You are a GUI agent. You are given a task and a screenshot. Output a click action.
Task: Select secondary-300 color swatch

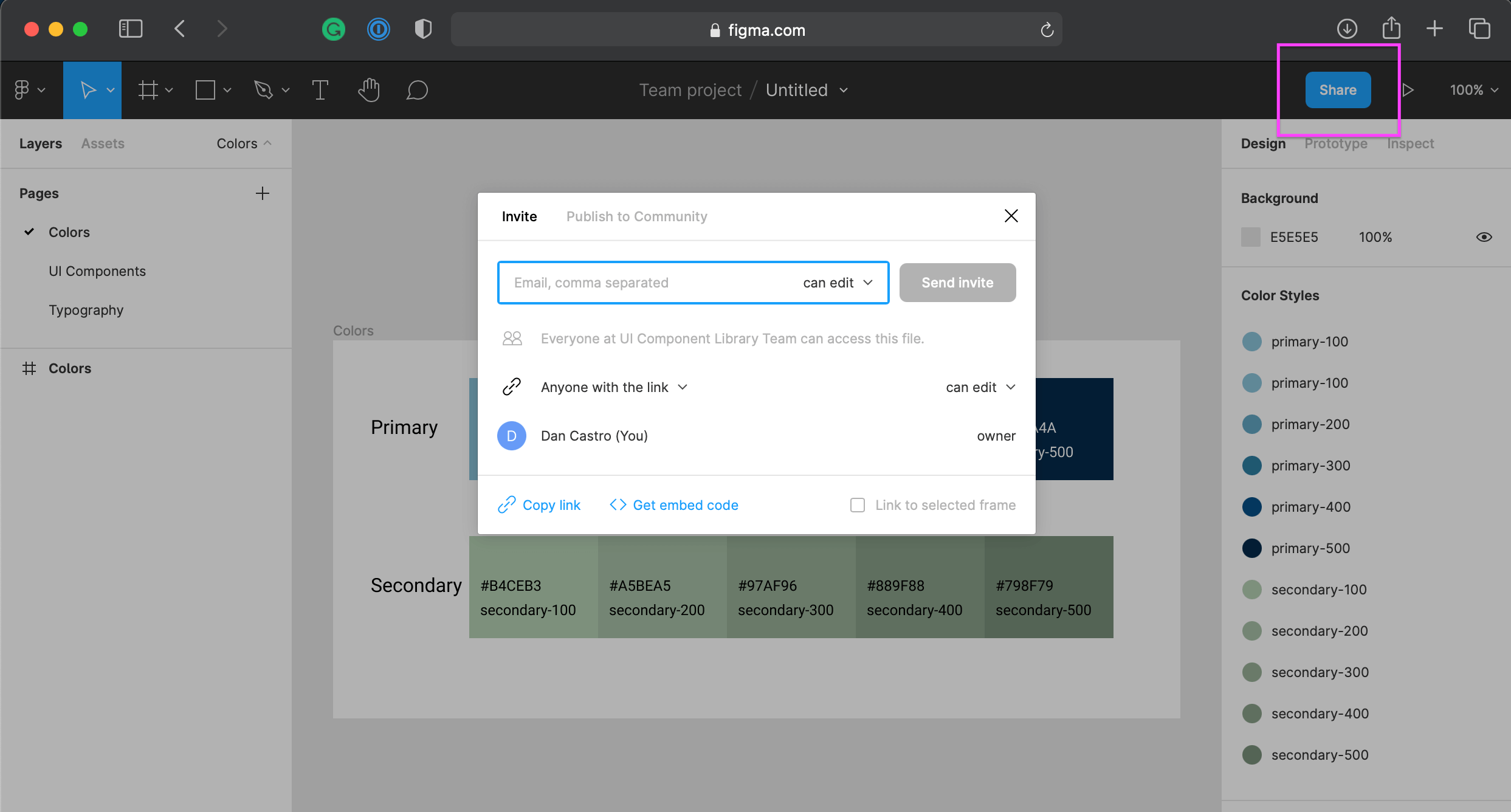tap(1252, 671)
